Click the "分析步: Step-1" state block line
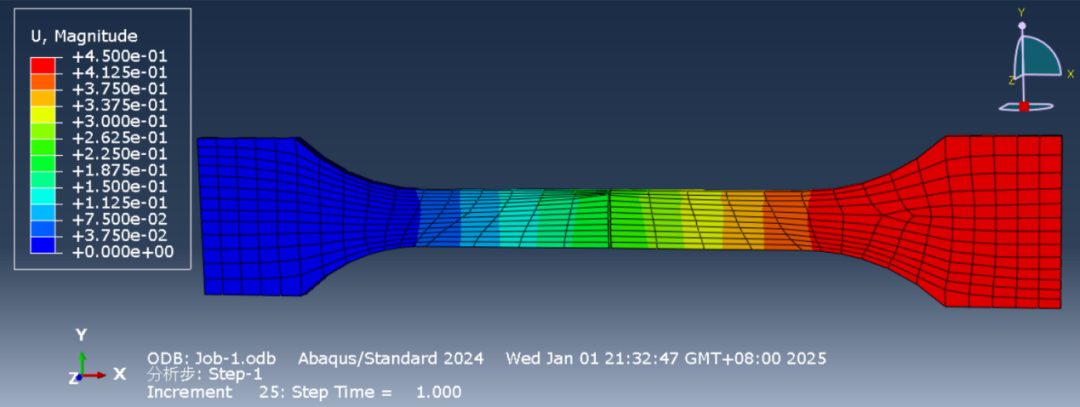This screenshot has height=407, width=1080. coord(205,375)
